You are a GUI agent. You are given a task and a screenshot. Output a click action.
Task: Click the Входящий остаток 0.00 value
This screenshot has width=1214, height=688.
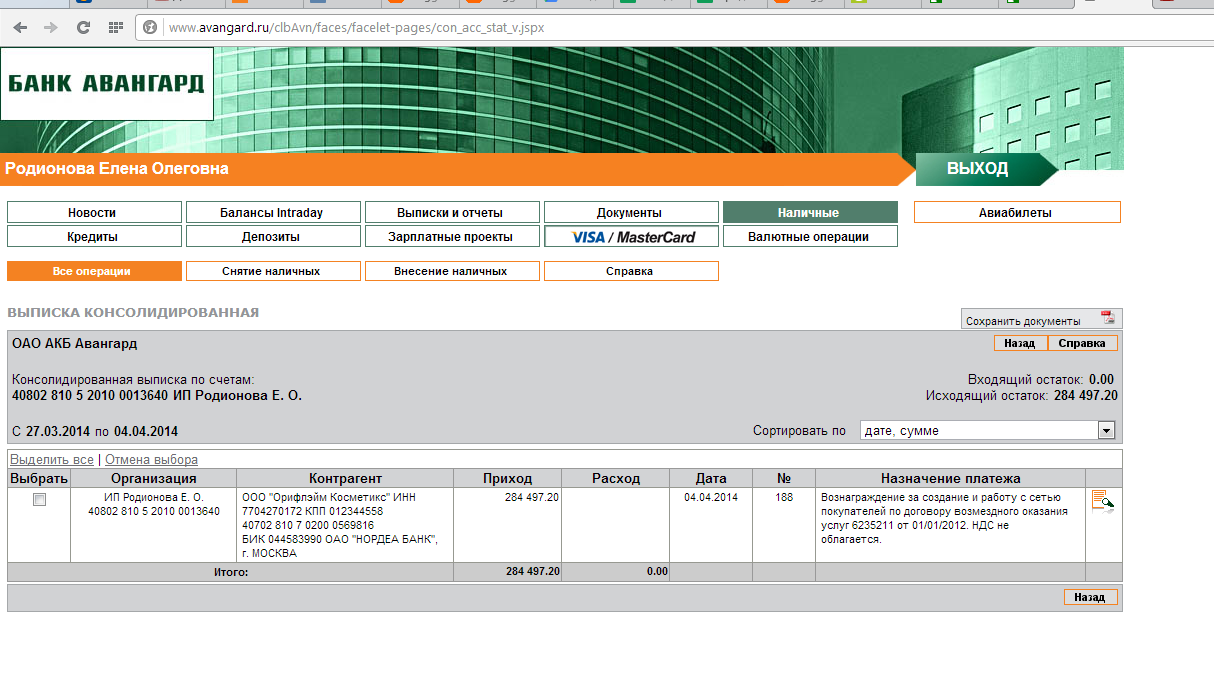(1101, 379)
